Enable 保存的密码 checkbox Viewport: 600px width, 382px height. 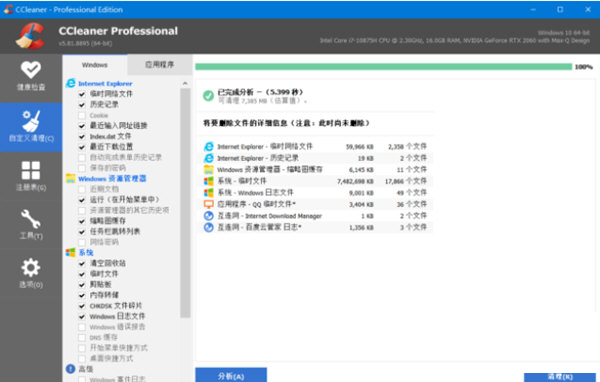pyautogui.click(x=82, y=168)
